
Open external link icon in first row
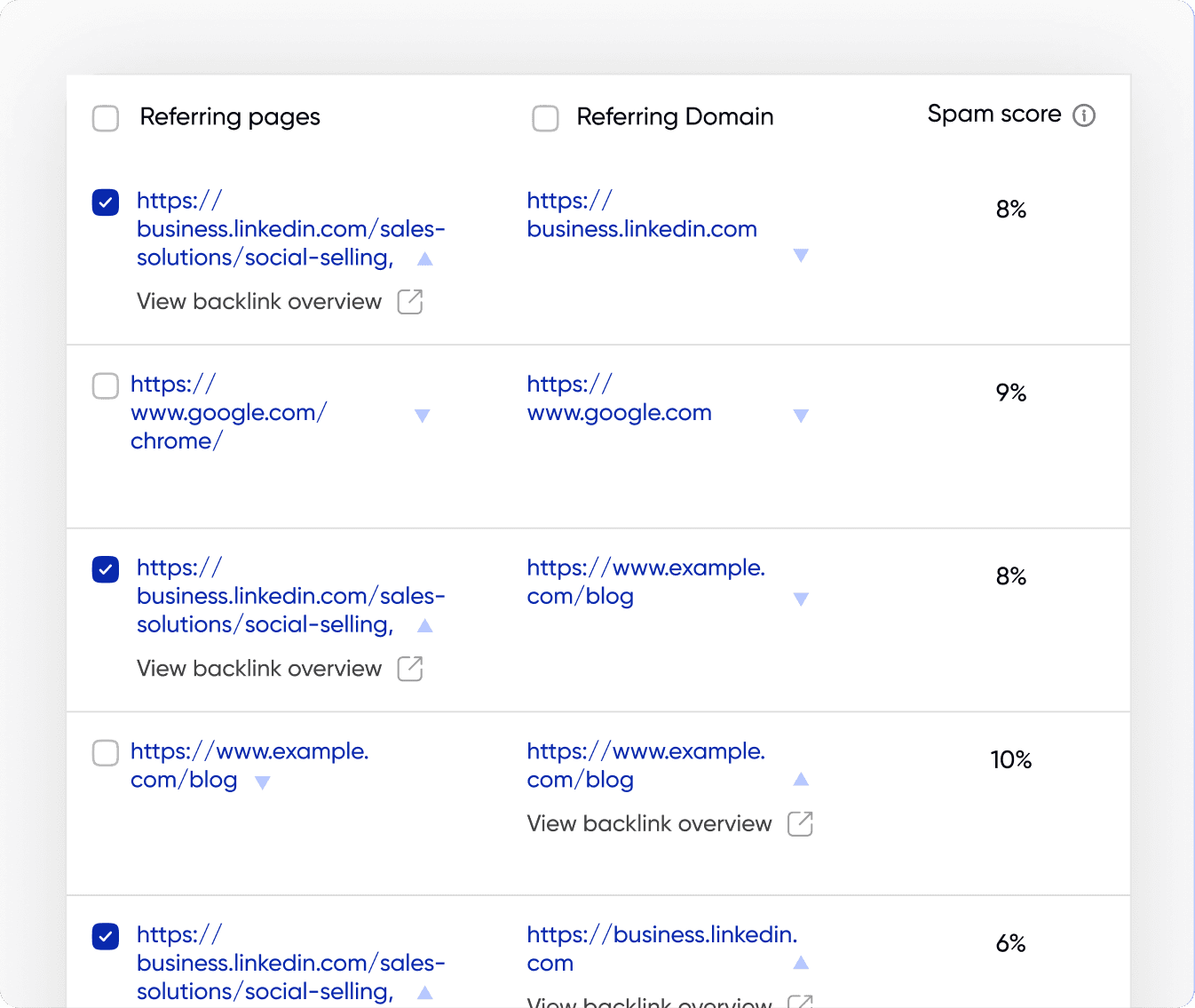pos(409,302)
